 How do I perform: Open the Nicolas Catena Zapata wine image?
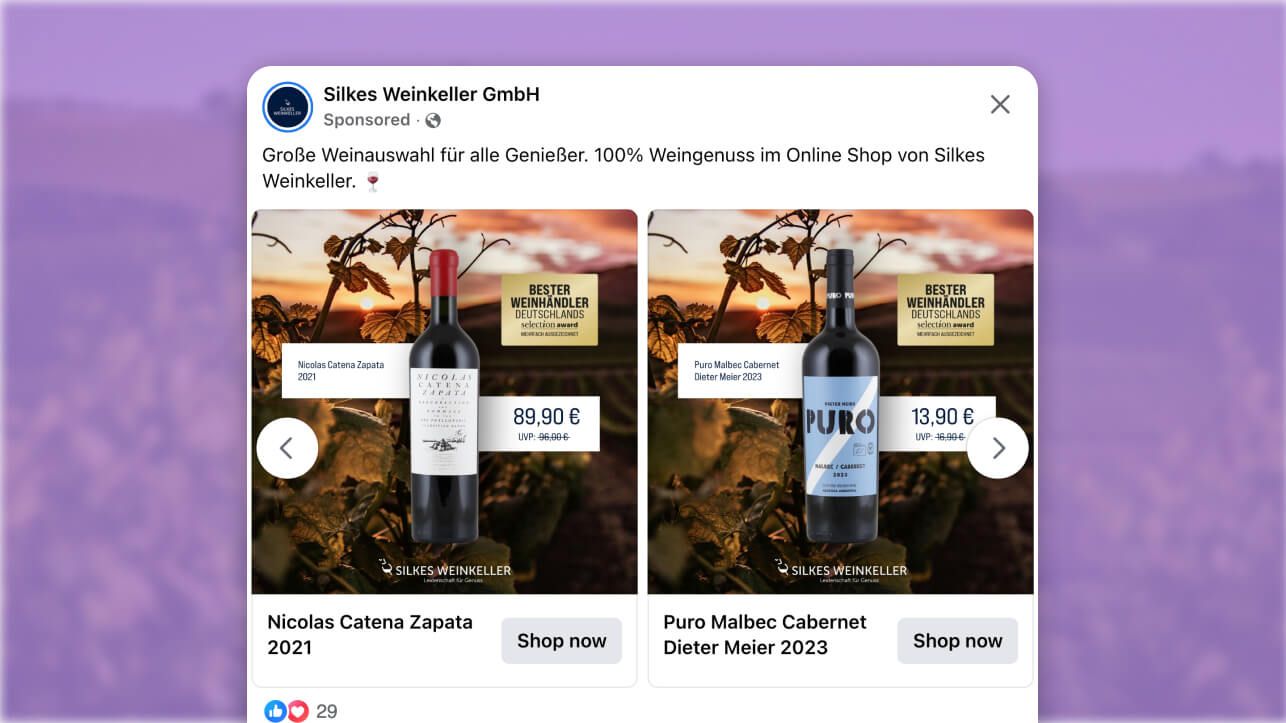pos(444,402)
